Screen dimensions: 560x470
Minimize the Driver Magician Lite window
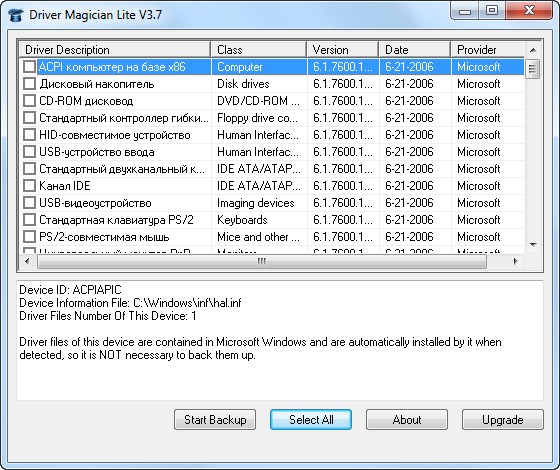pos(465,11)
